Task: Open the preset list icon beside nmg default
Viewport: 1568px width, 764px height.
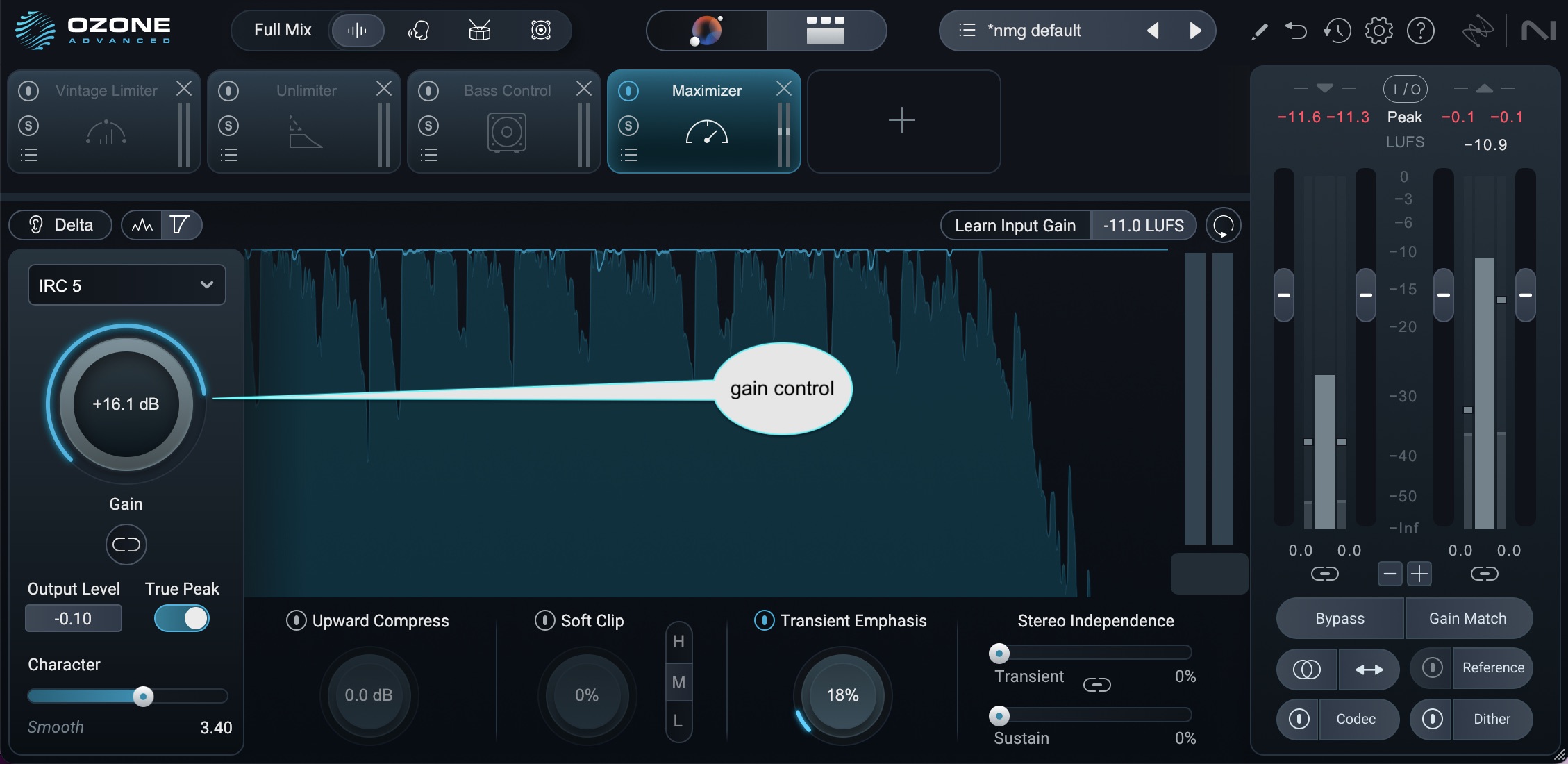Action: pos(967,31)
